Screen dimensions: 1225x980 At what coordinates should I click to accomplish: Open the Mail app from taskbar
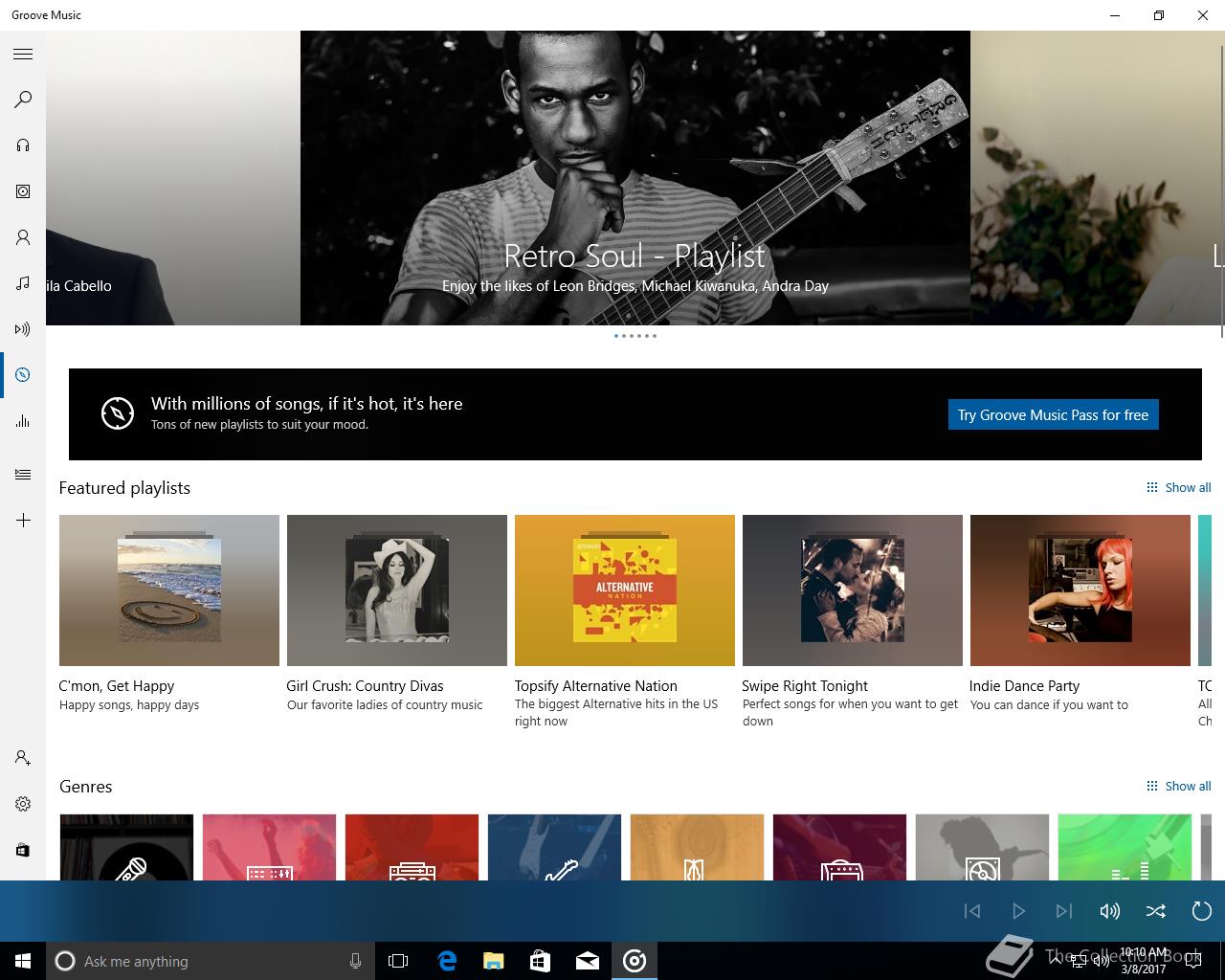tap(588, 961)
